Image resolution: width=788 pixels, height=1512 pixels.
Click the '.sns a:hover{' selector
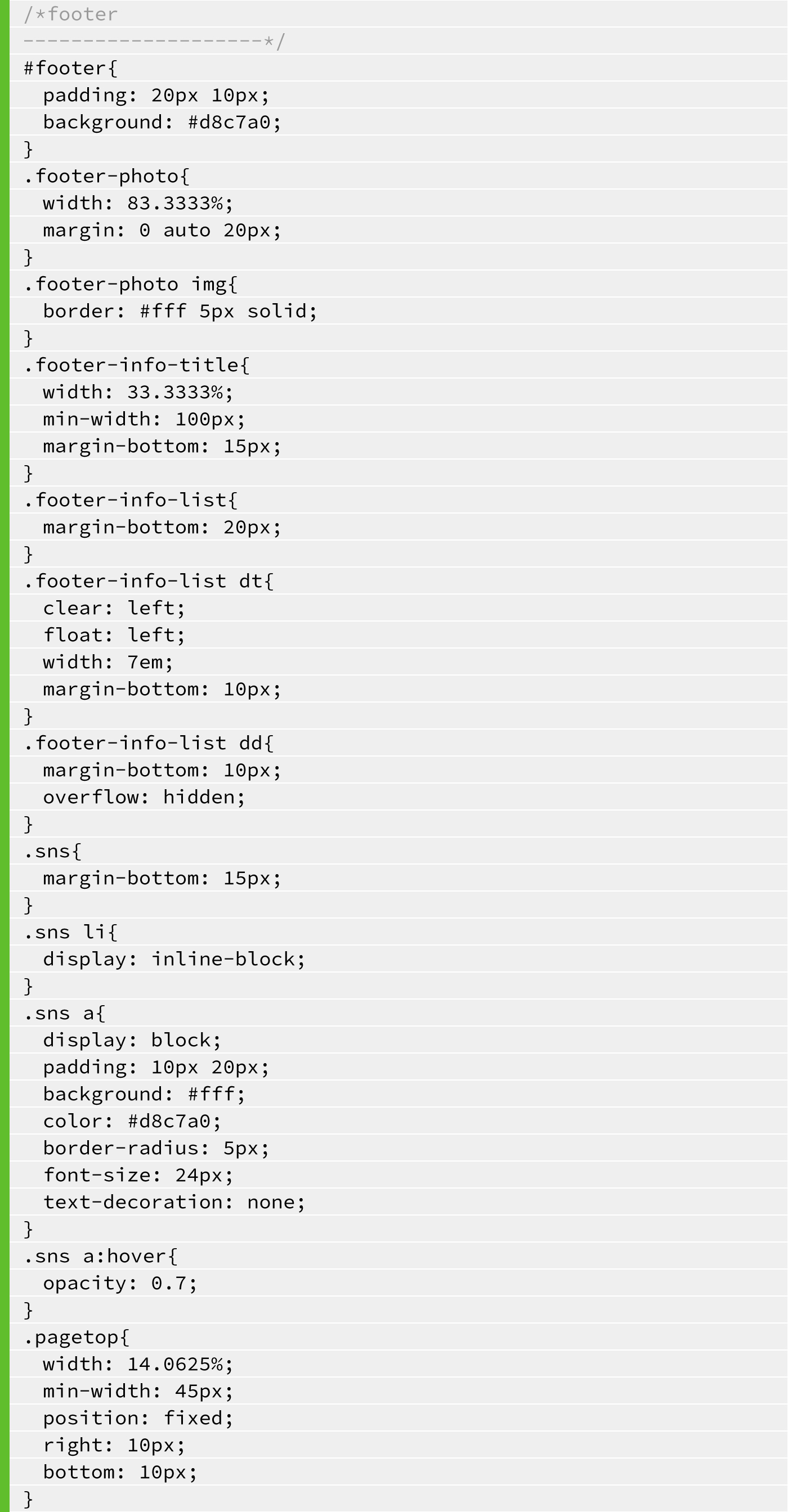coord(100,1256)
